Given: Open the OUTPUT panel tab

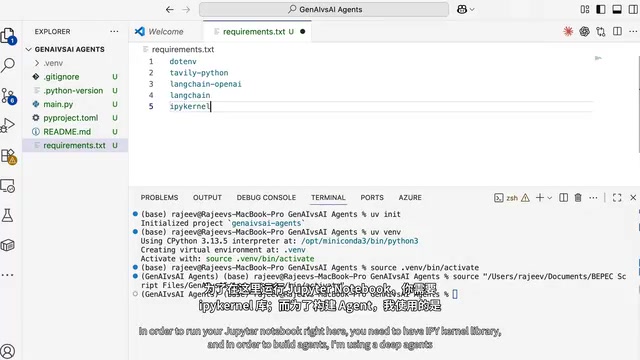Looking at the screenshot, I should (207, 198).
